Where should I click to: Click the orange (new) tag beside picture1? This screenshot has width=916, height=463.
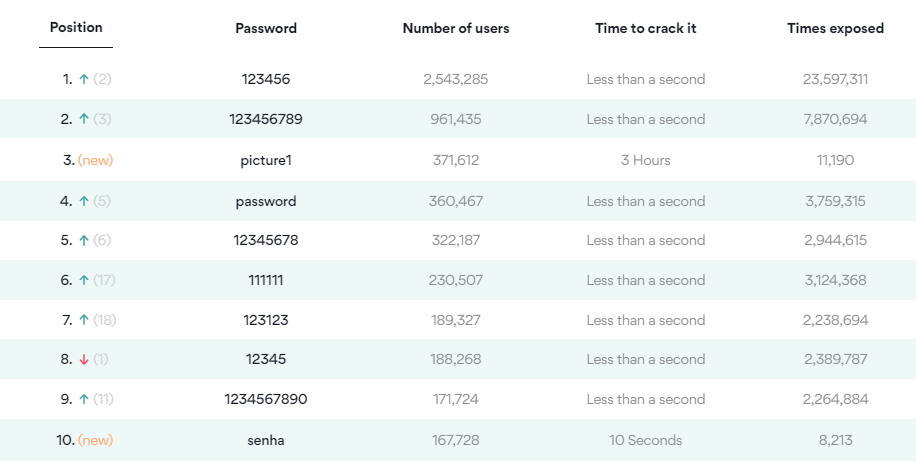95,160
